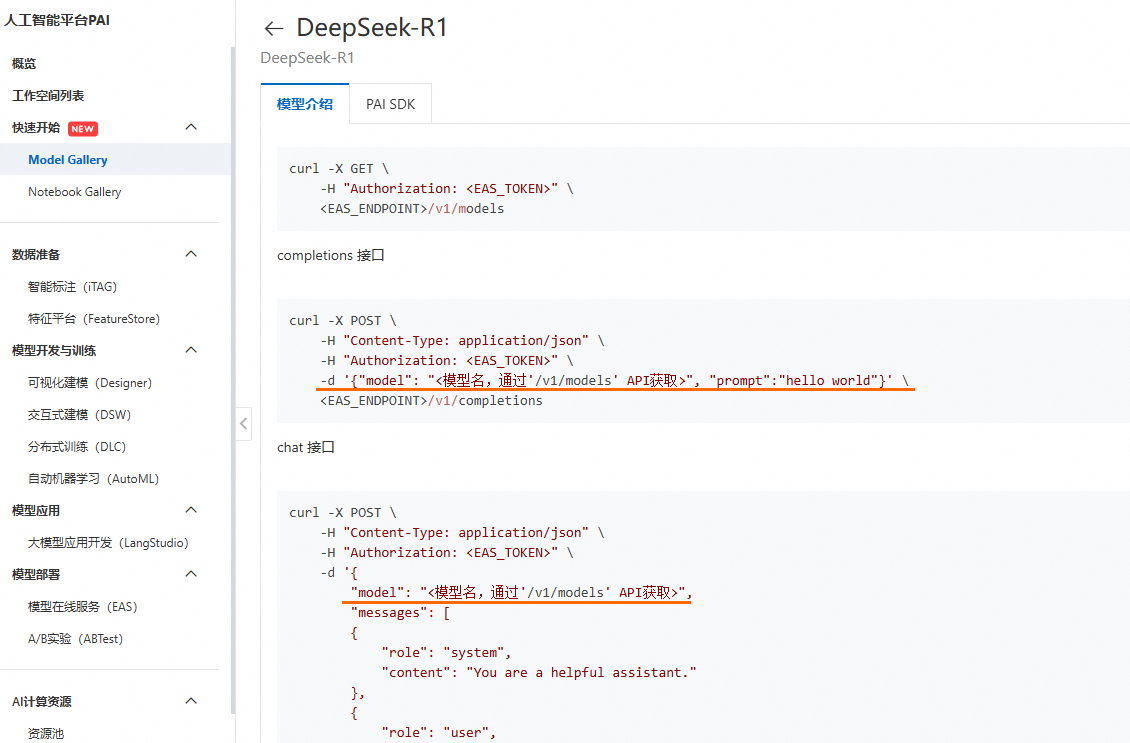Collapse the 模型应用 section chevron
The width and height of the screenshot is (1130, 743).
(192, 510)
